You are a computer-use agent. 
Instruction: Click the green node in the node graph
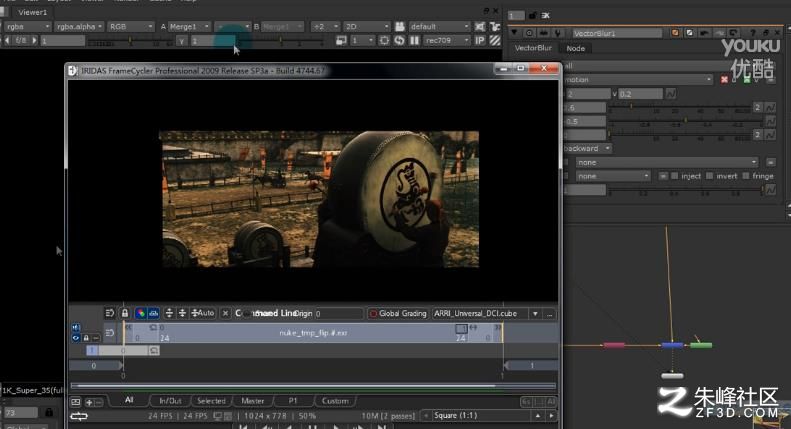point(701,345)
